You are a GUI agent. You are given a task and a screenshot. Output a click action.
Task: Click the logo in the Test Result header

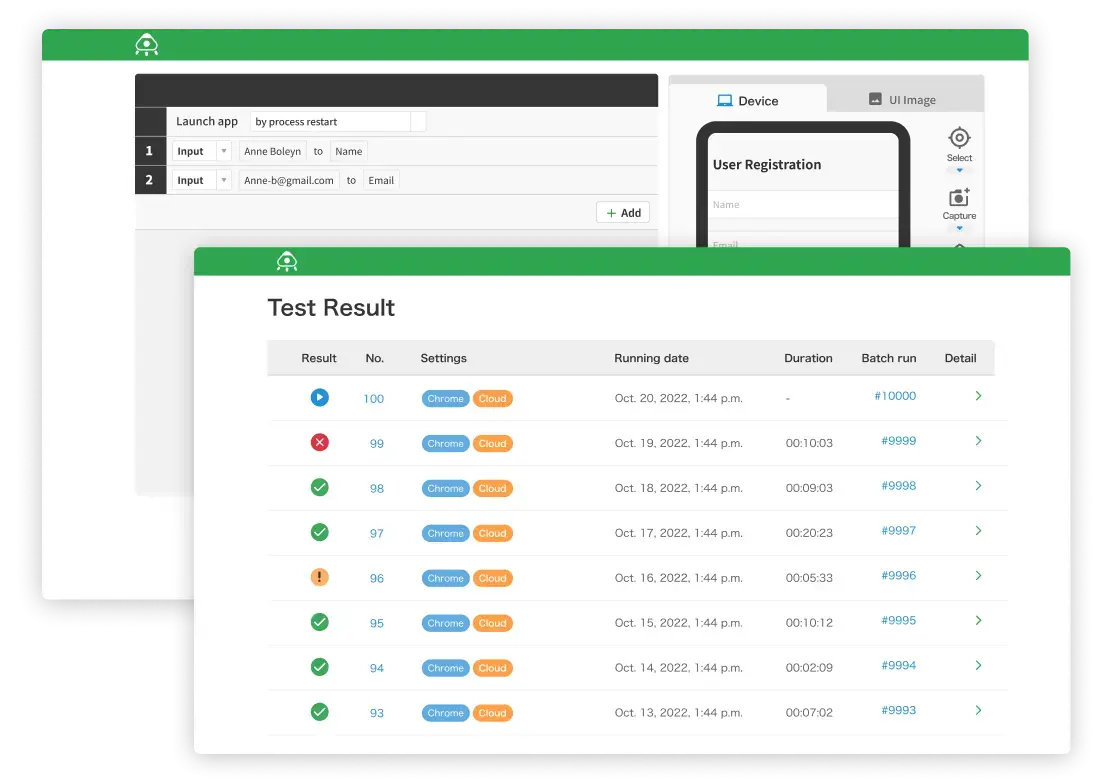pyautogui.click(x=287, y=262)
